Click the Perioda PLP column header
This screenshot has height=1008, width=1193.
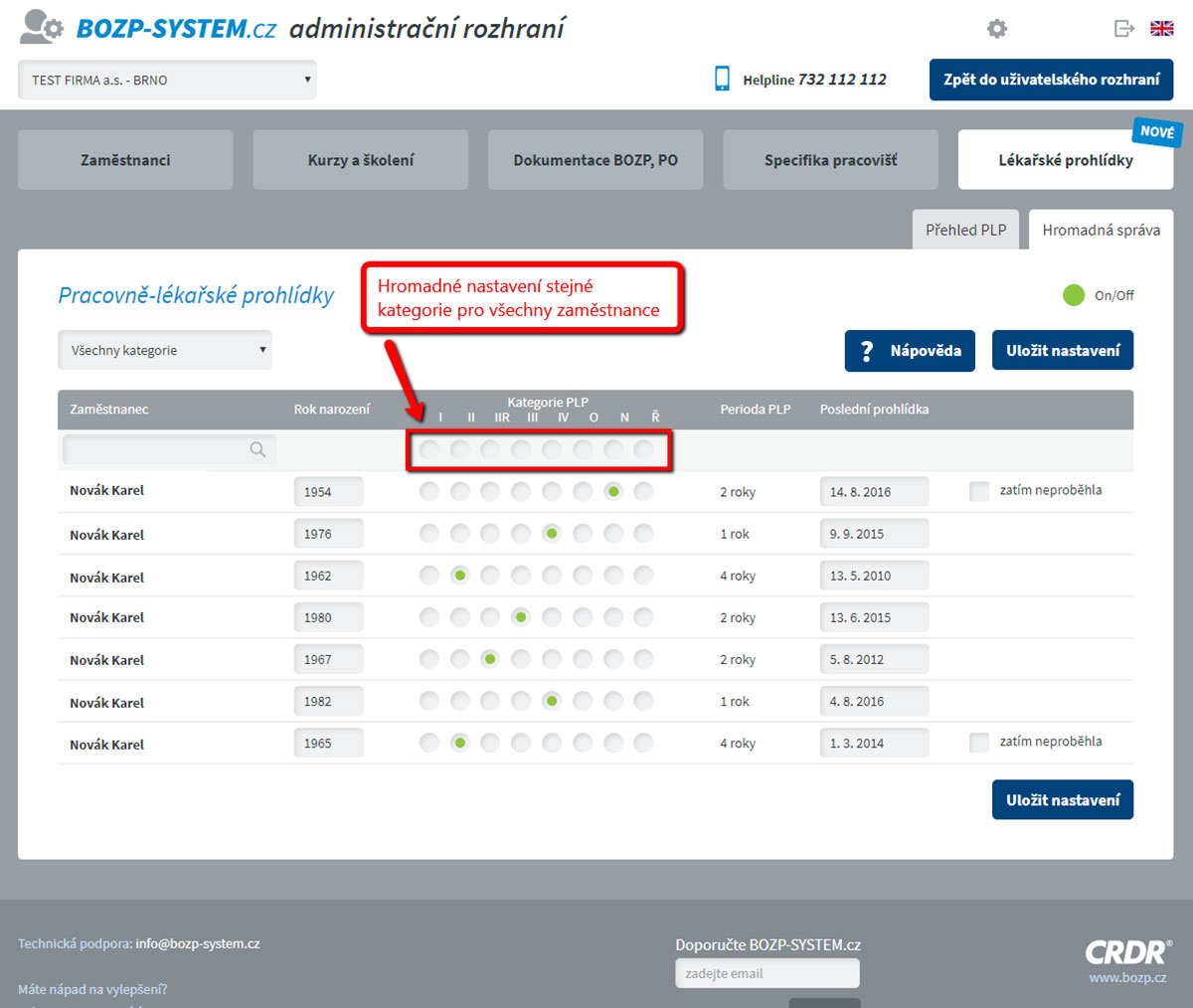[x=756, y=410]
